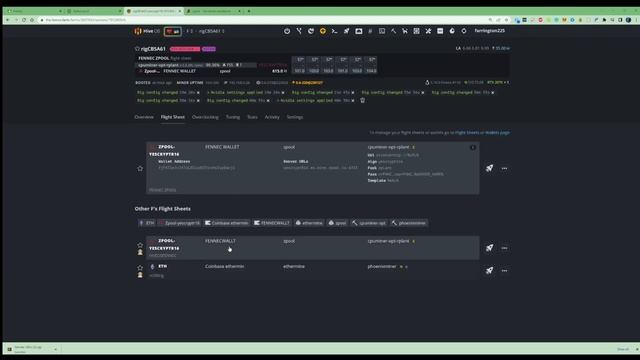Follow the Wallets page link
640x360 pixels.
tap(497, 133)
